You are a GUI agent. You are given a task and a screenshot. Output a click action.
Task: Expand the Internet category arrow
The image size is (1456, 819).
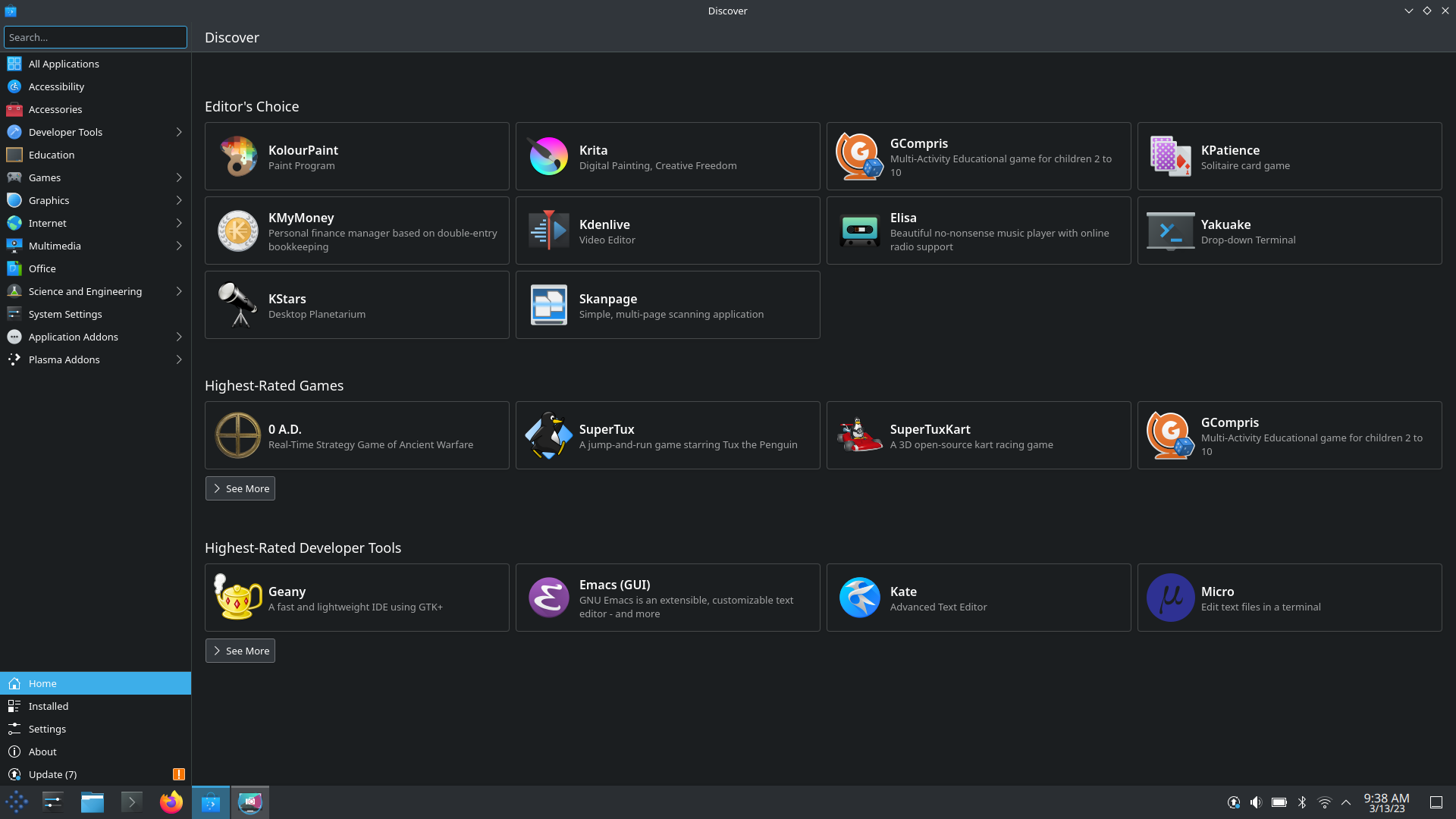(x=179, y=223)
